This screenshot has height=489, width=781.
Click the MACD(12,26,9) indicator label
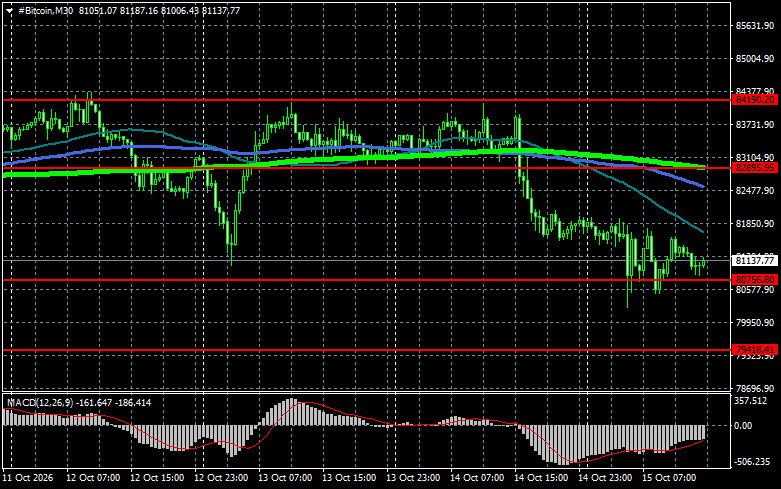click(x=40, y=402)
